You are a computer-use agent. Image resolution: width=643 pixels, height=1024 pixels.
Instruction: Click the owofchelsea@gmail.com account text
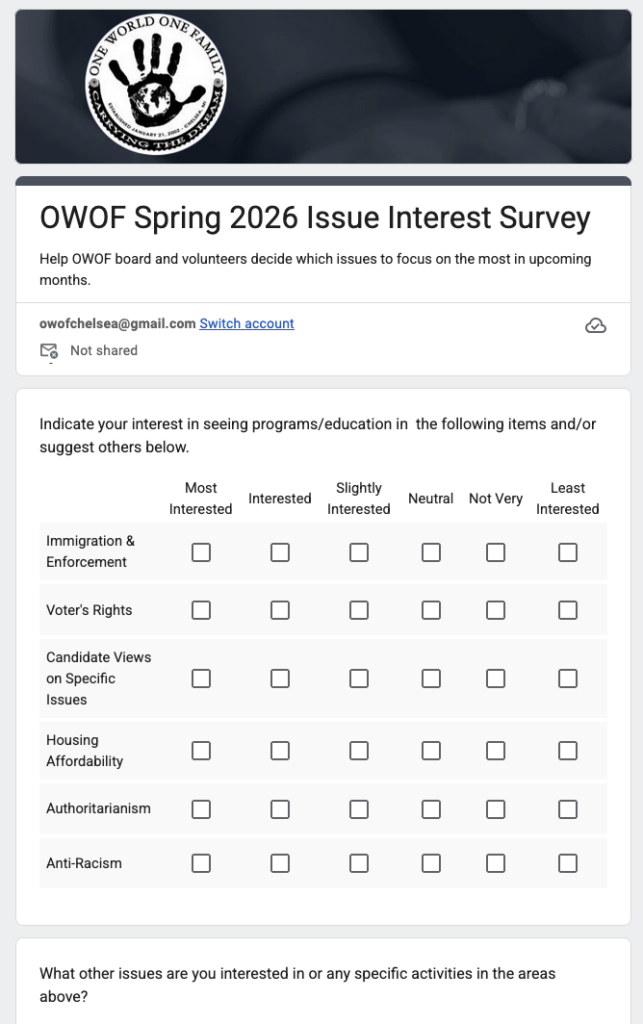click(x=117, y=324)
